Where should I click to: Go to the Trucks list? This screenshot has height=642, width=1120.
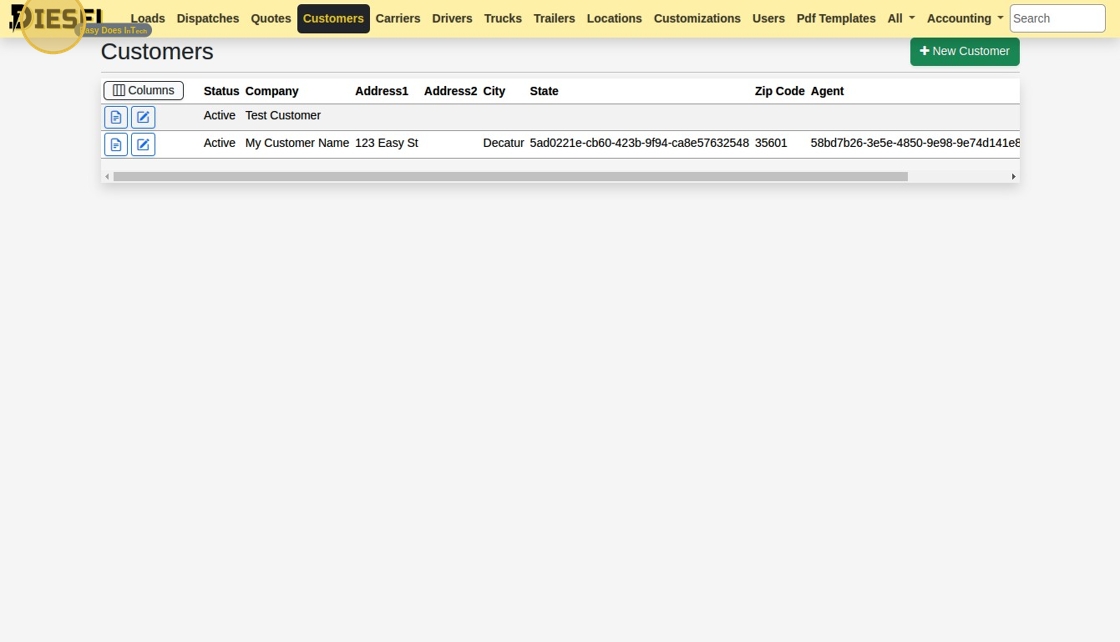(x=503, y=19)
